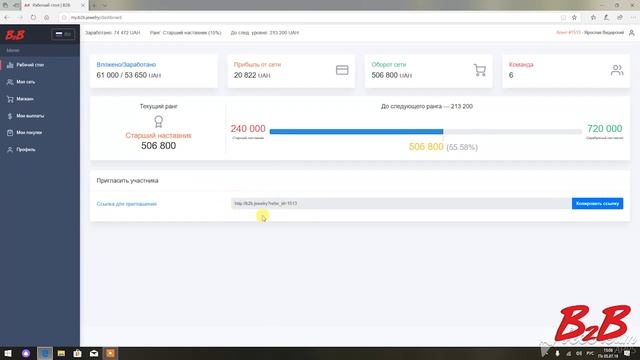Click the Приглаcить участника section heading
The image size is (640, 360).
coord(127,180)
